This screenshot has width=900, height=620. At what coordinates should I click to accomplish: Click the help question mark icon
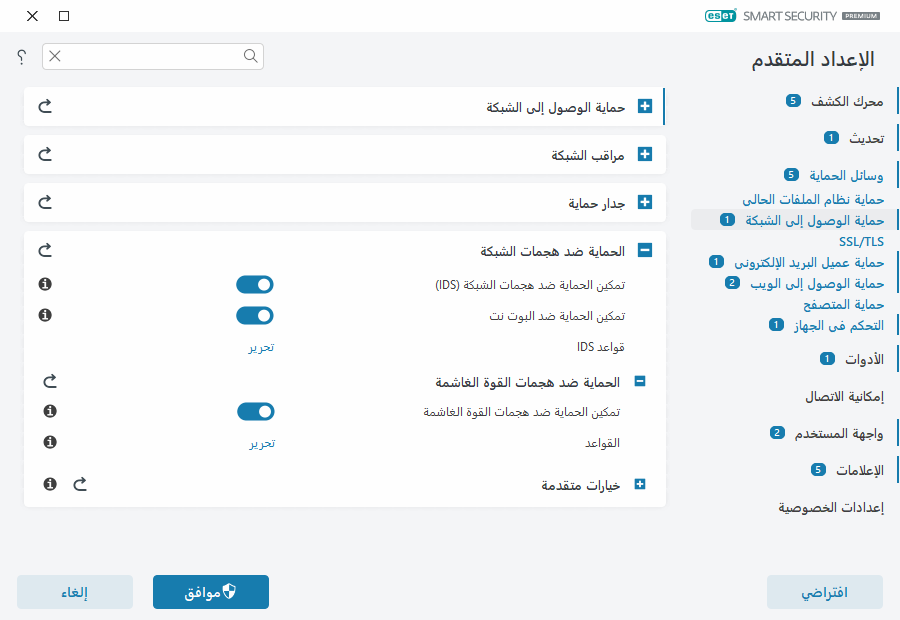tap(20, 57)
